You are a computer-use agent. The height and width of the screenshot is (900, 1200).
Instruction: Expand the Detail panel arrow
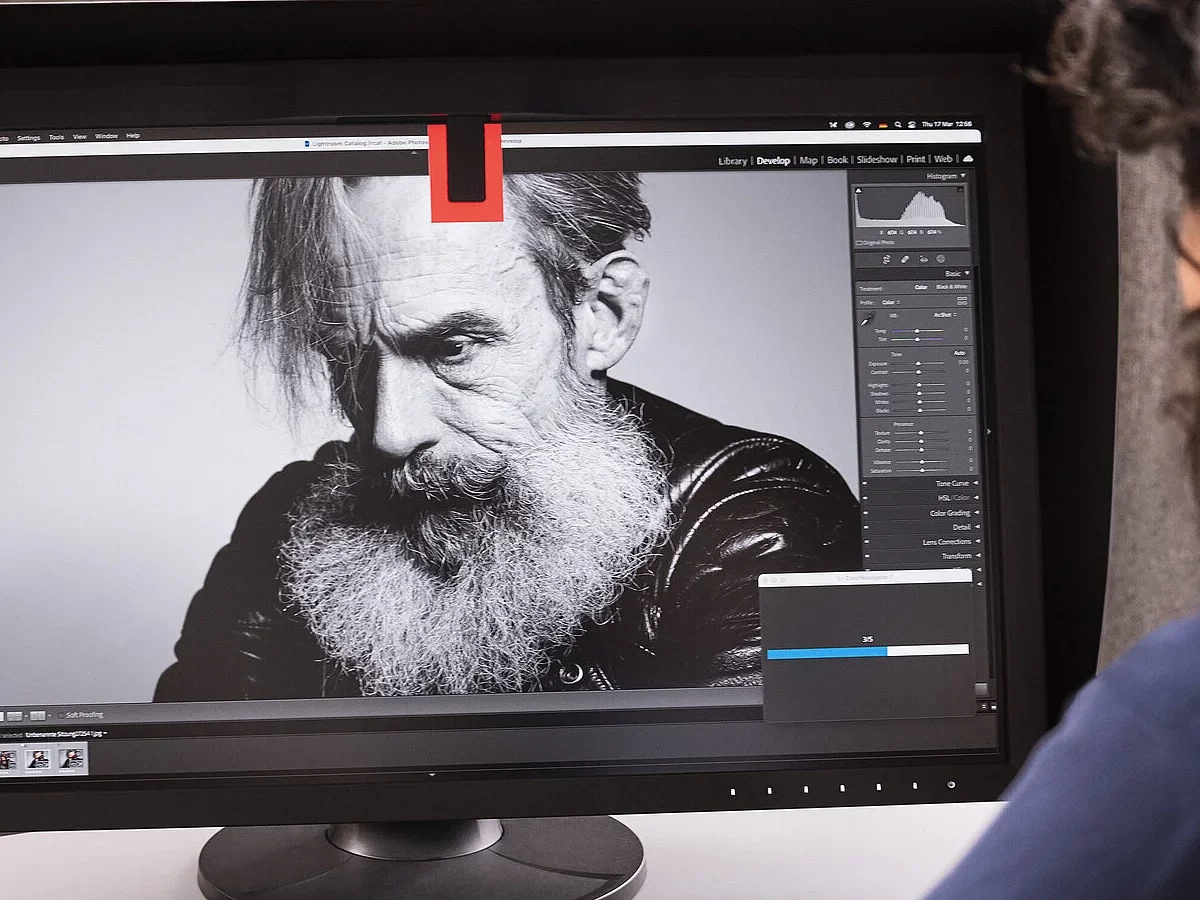point(977,527)
